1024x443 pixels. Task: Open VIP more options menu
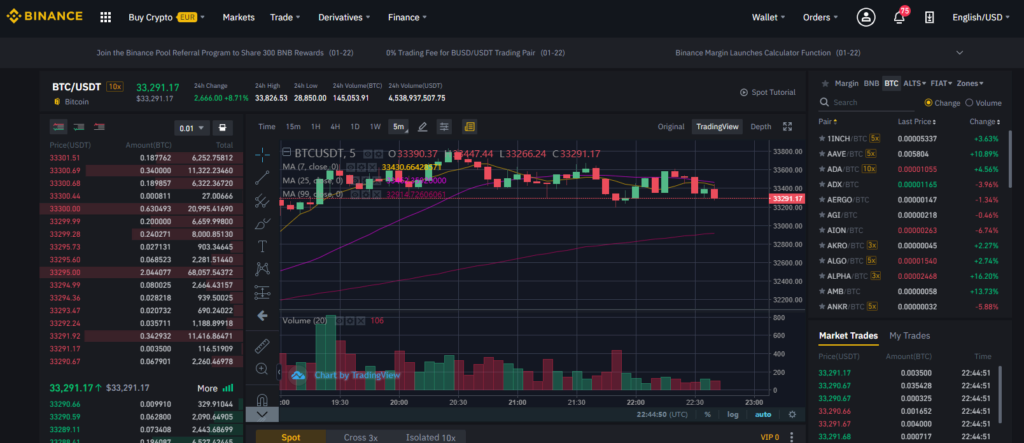coord(792,436)
